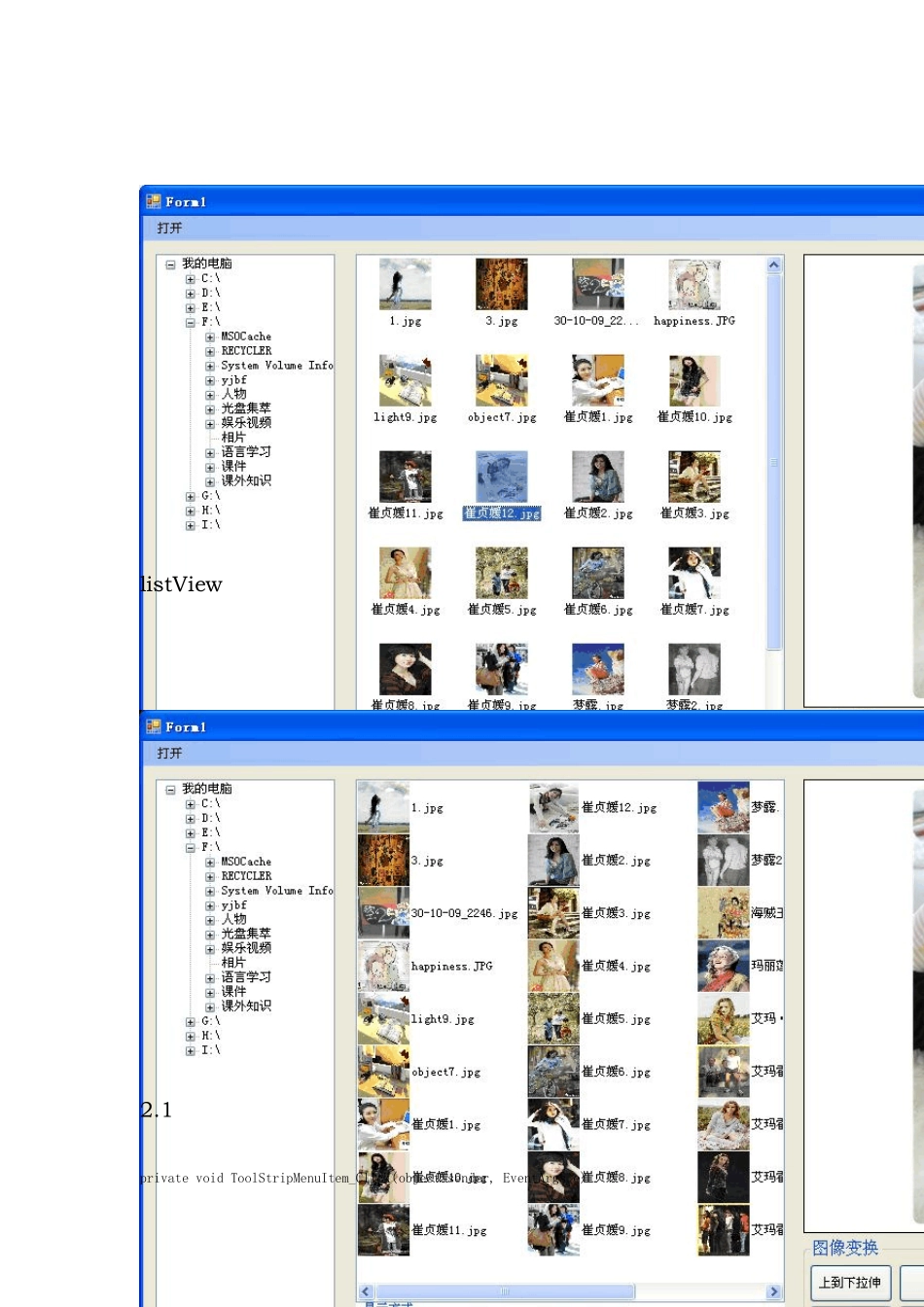This screenshot has width=924, height=1307.
Task: Click the 崔贞媛3.jpg list icon in lower window
Action: 553,912
